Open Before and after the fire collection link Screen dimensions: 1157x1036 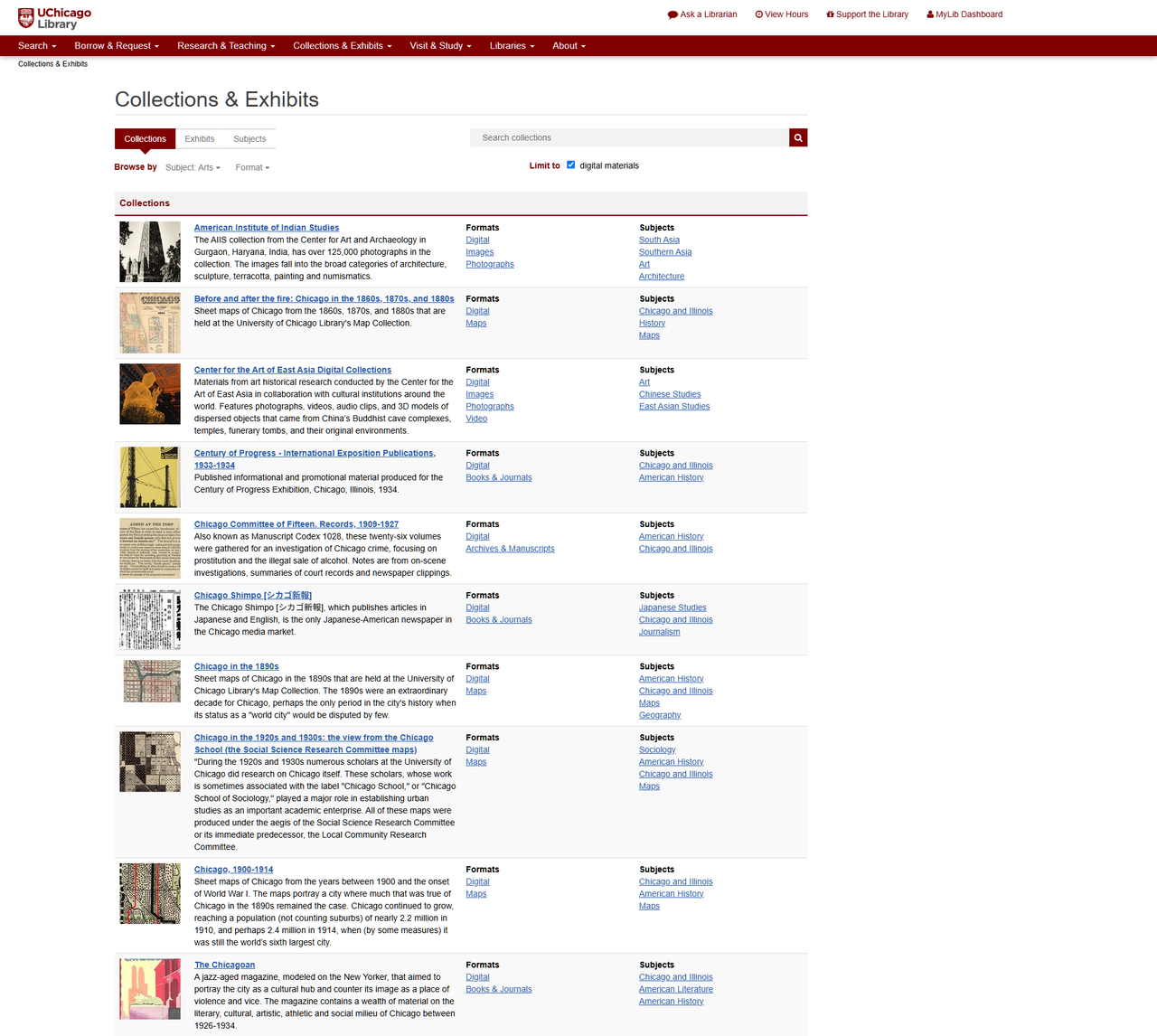coord(325,299)
